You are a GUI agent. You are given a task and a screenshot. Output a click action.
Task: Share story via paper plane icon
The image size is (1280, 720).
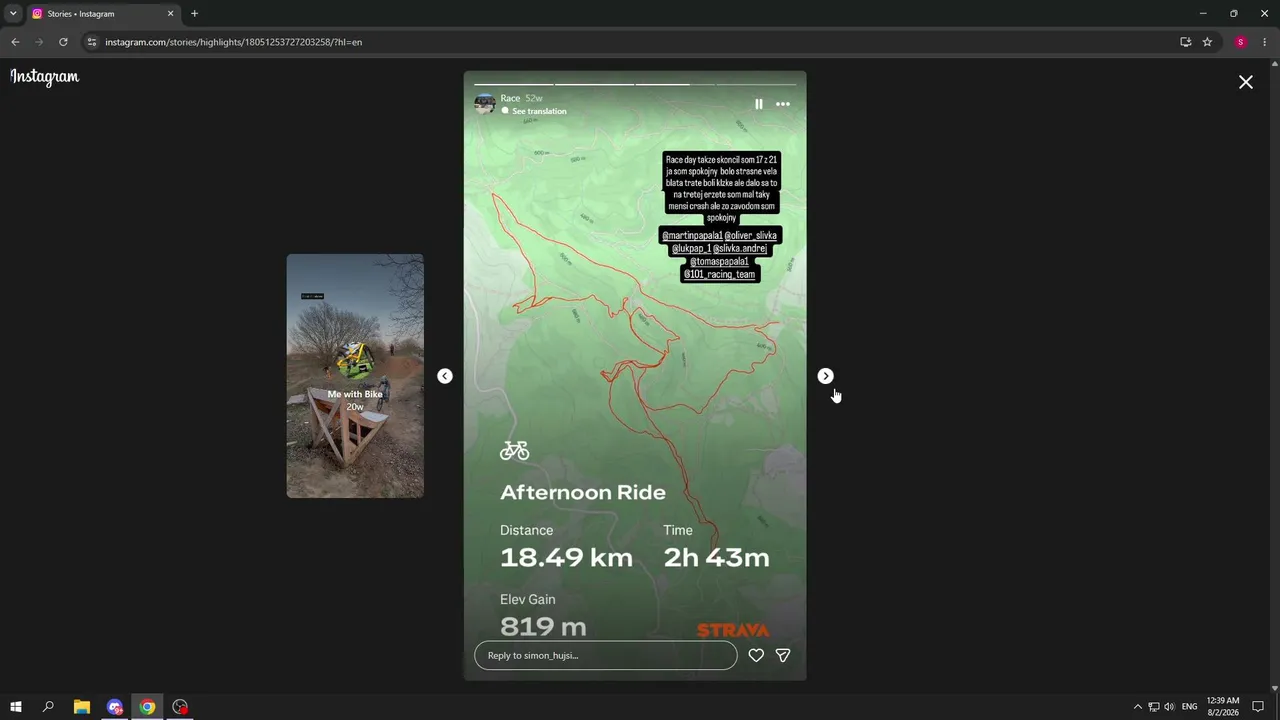pos(783,655)
